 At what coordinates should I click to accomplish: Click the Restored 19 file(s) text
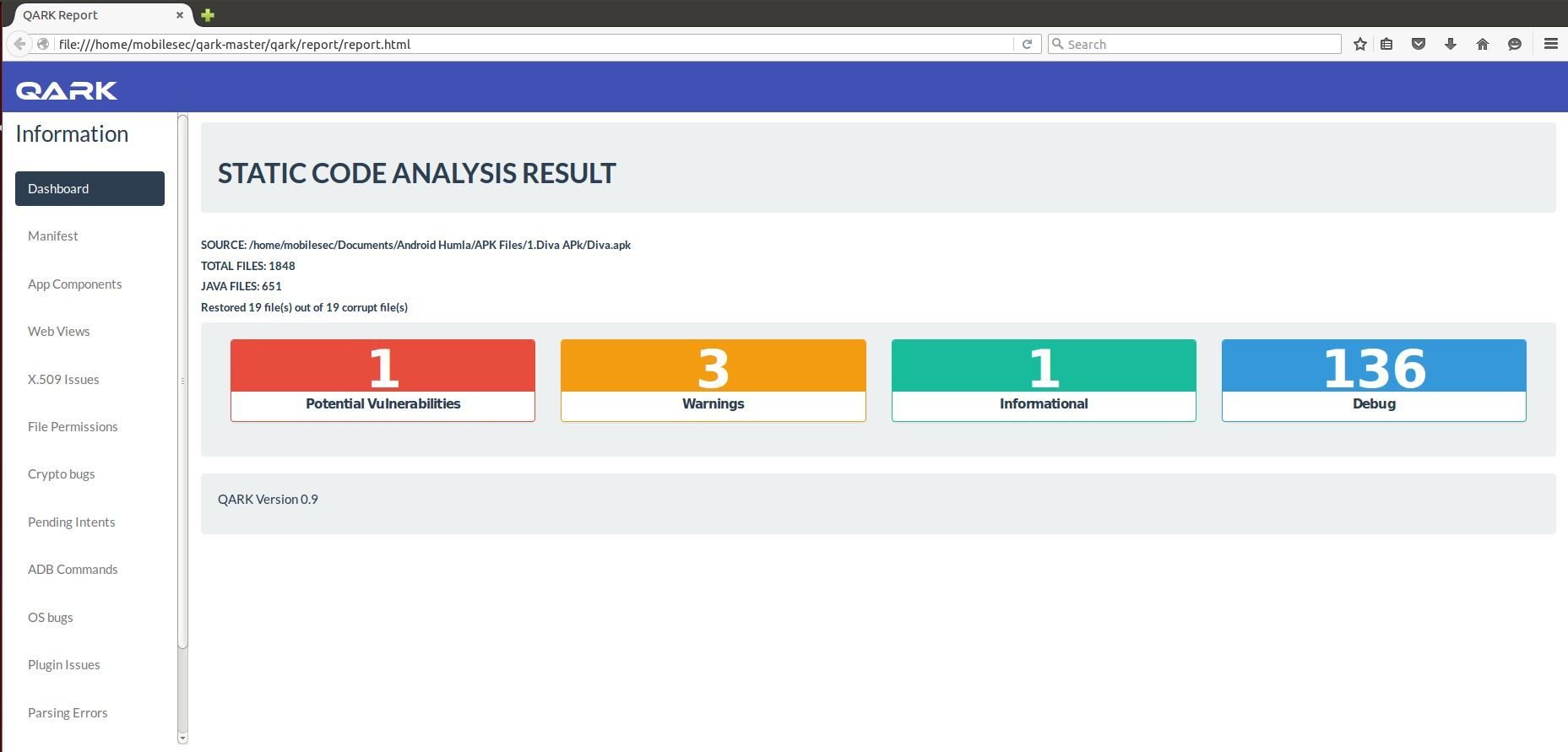pos(304,307)
